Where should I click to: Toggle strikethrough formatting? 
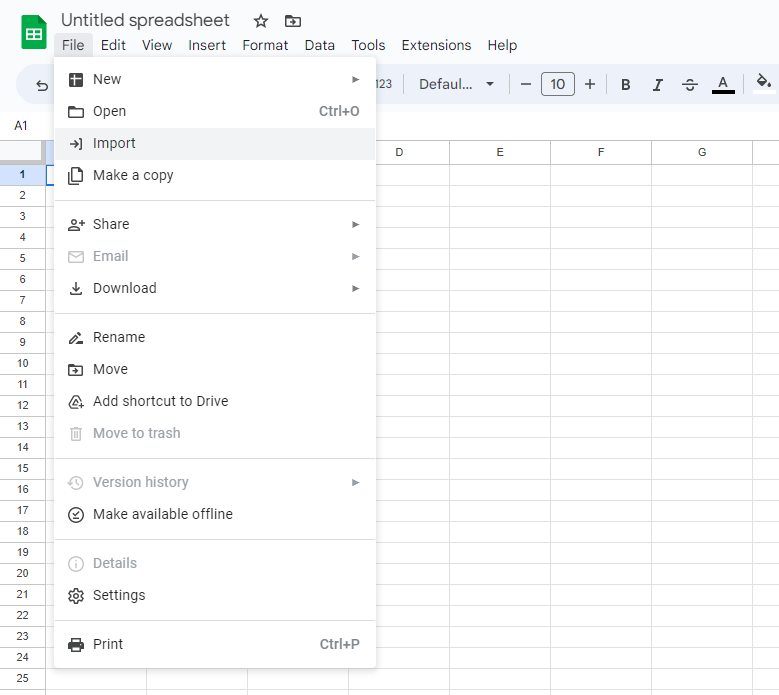coord(689,85)
